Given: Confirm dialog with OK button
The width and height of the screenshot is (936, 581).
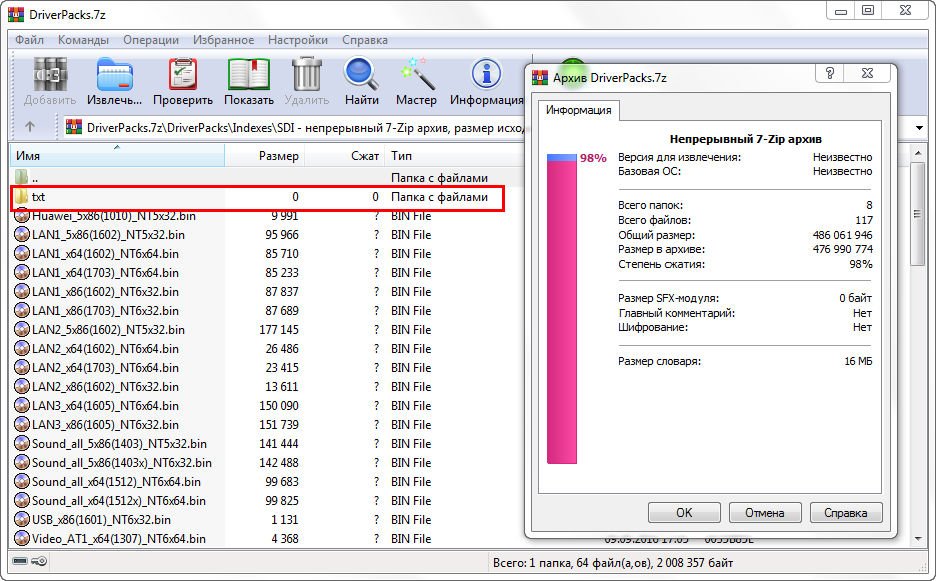Looking at the screenshot, I should [684, 512].
